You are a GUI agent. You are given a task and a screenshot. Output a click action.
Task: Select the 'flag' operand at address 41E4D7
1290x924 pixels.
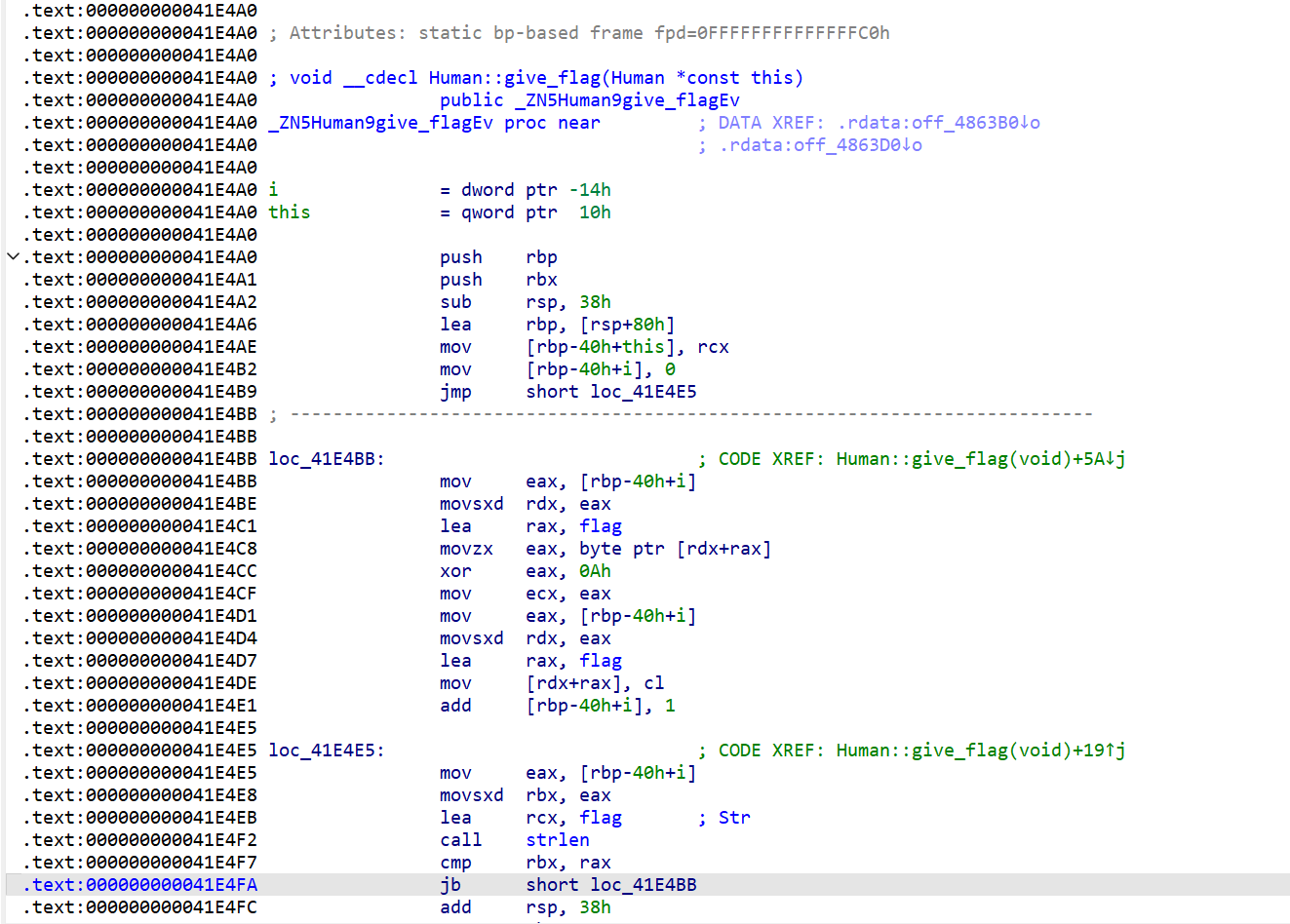tap(601, 661)
